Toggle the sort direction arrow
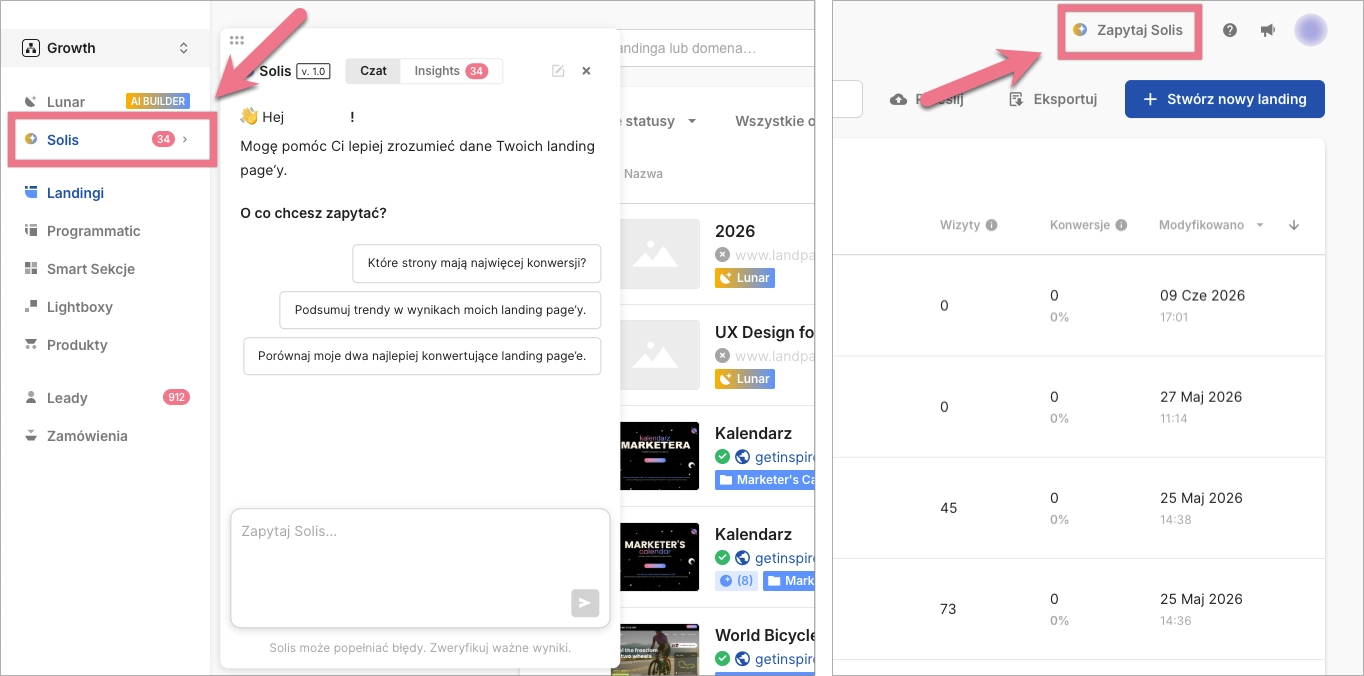 point(1294,225)
